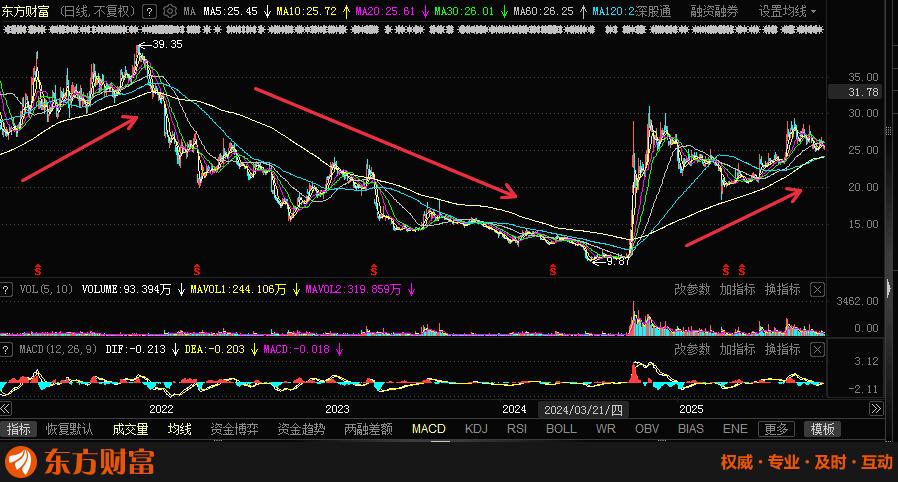Select the dividend marker between 2022 and 2023
Image resolution: width=898 pixels, height=482 pixels.
click(x=196, y=269)
